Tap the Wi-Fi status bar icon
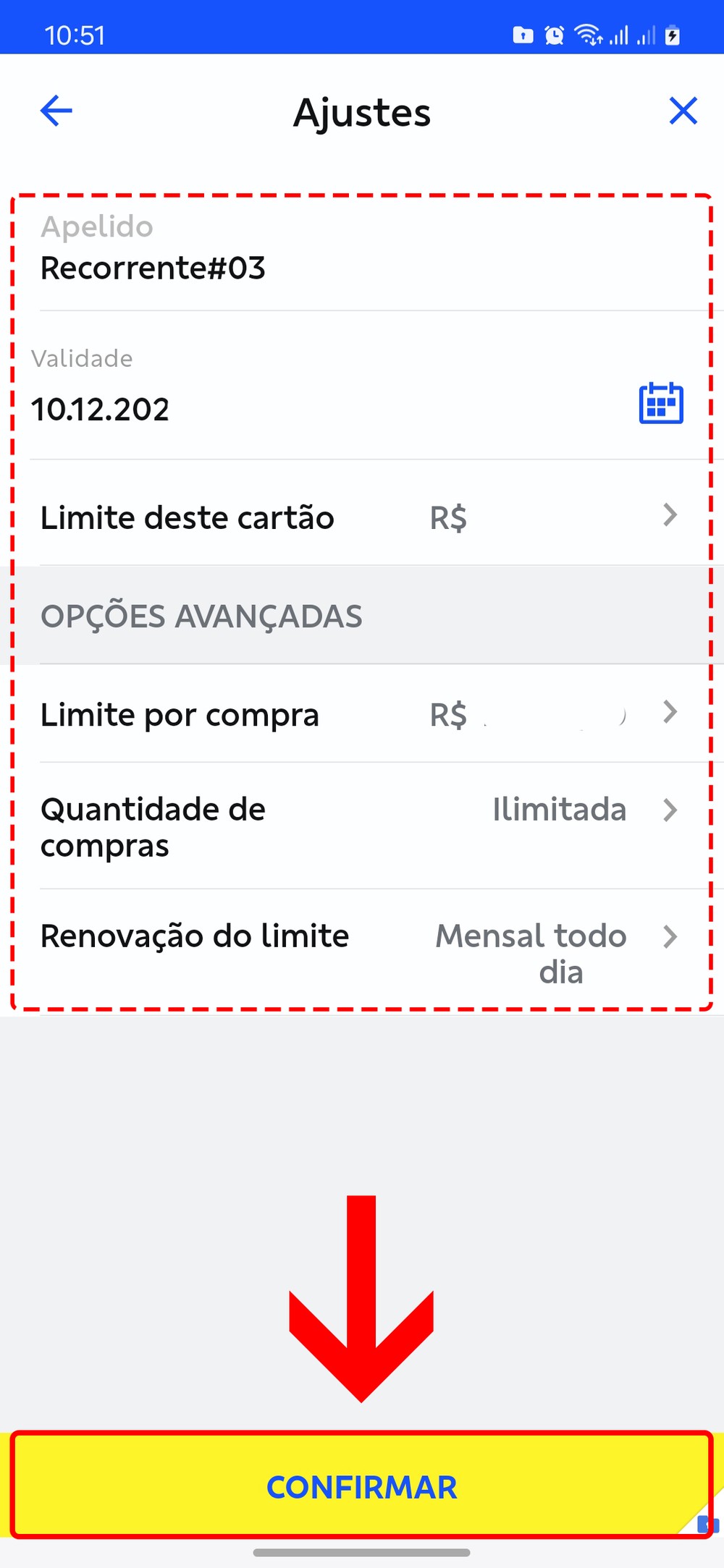 pos(588,35)
